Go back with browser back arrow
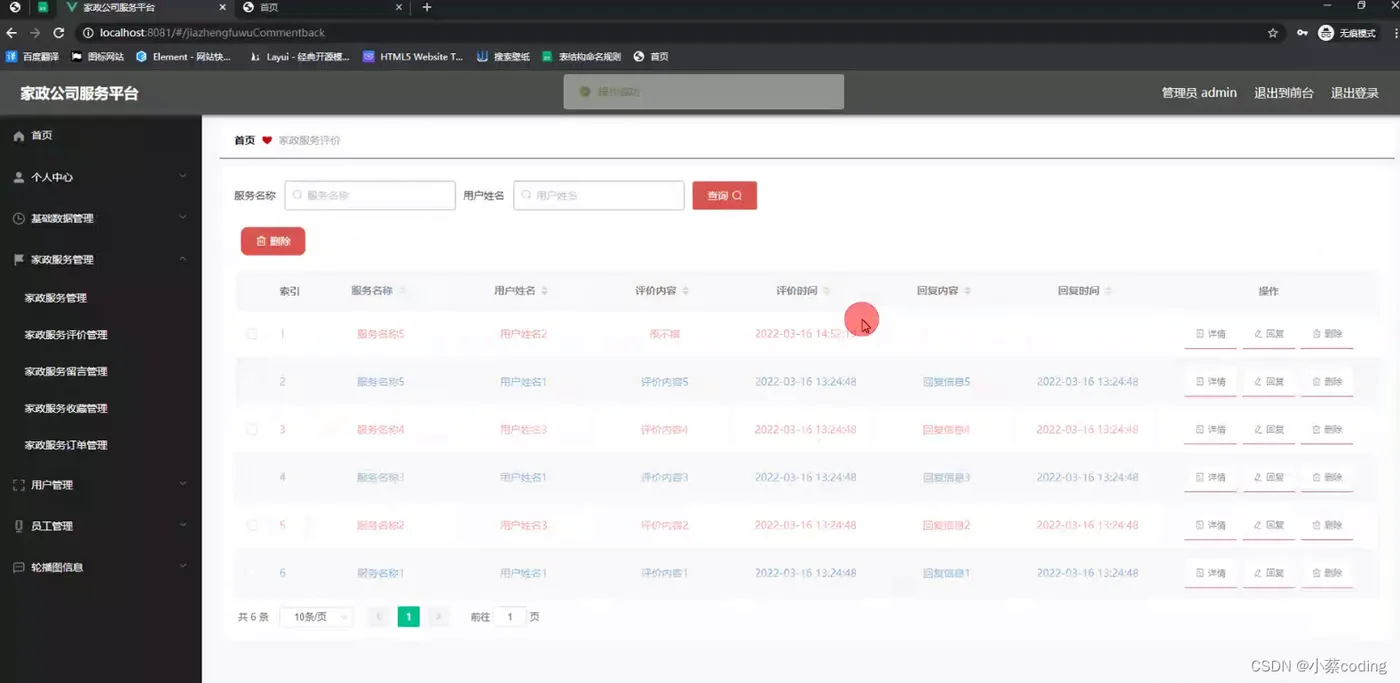 (x=12, y=33)
